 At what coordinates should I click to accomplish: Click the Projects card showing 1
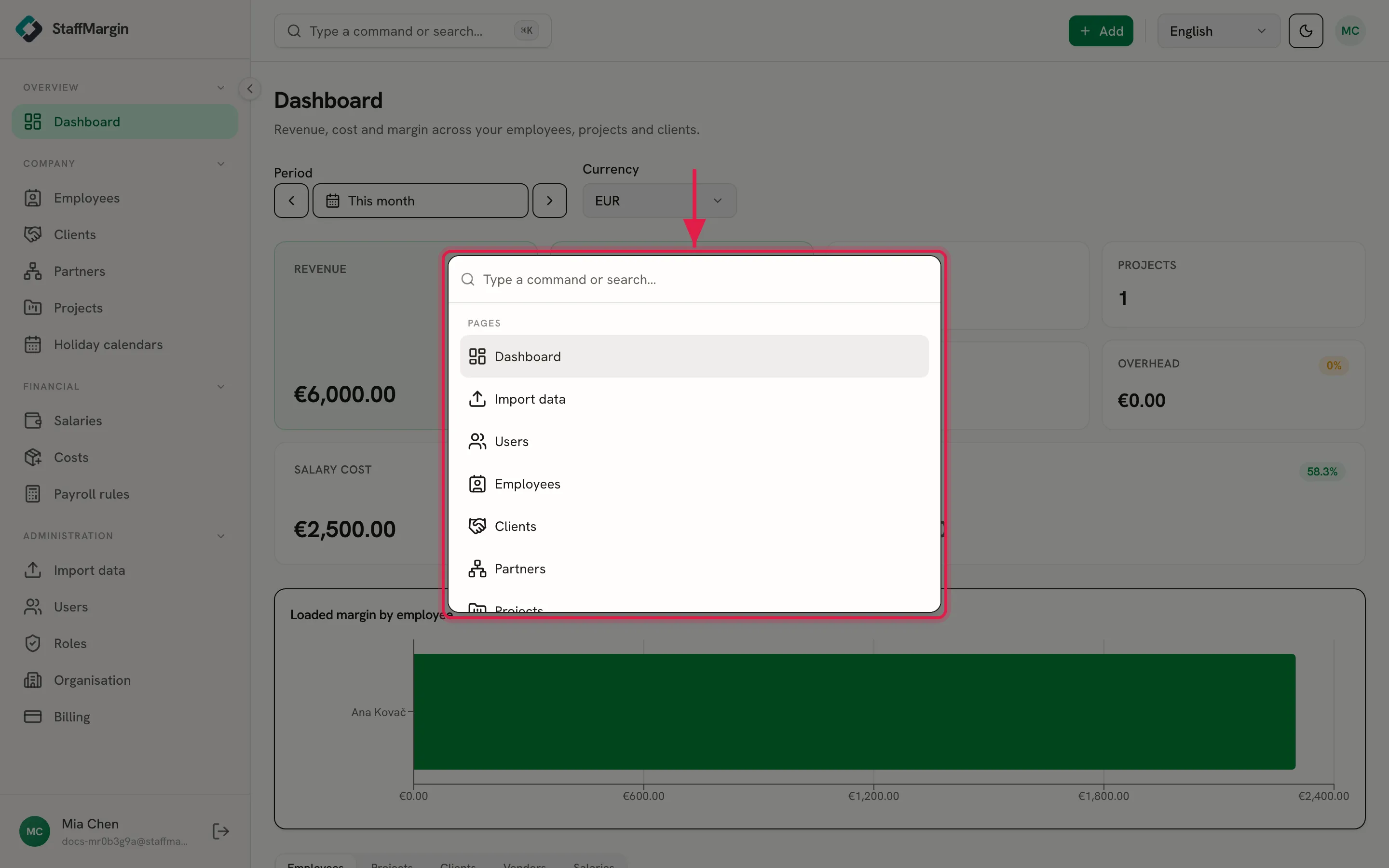coord(1233,285)
